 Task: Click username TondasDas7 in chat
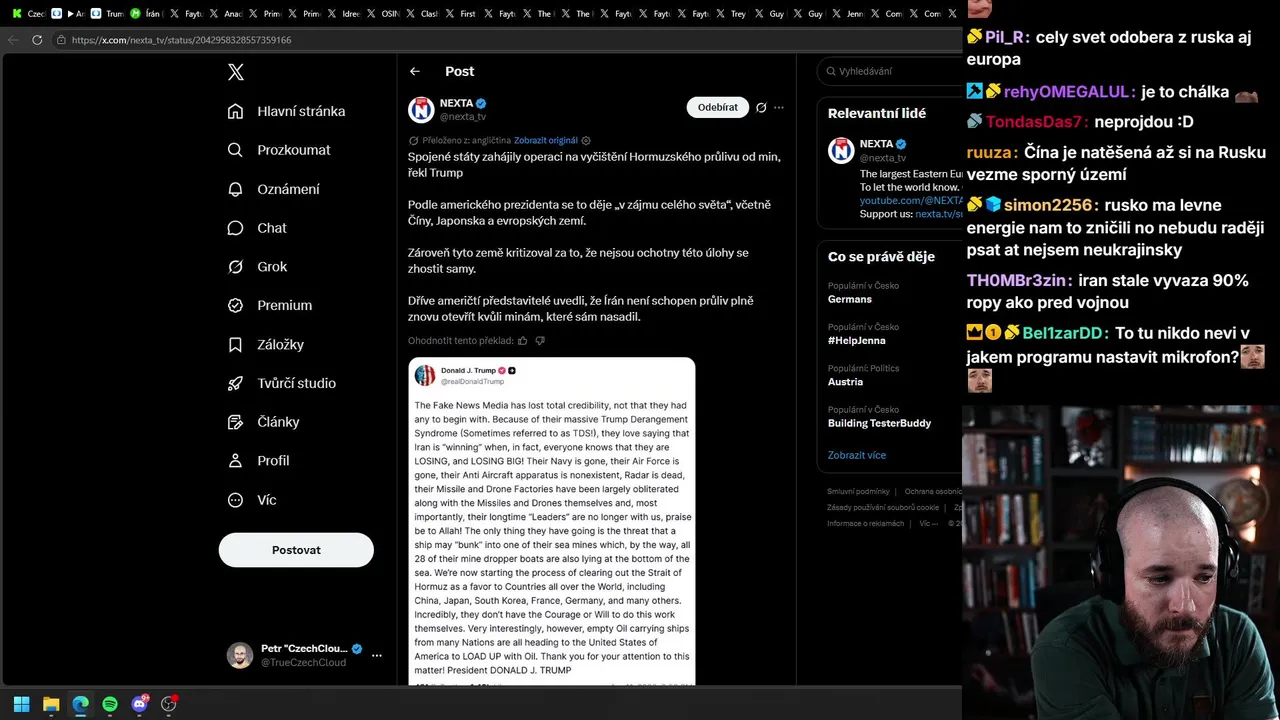(x=1035, y=122)
